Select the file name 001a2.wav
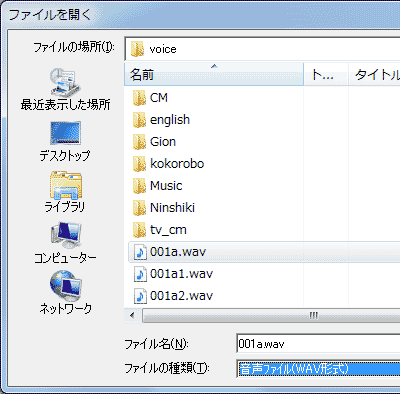 pyautogui.click(x=181, y=296)
